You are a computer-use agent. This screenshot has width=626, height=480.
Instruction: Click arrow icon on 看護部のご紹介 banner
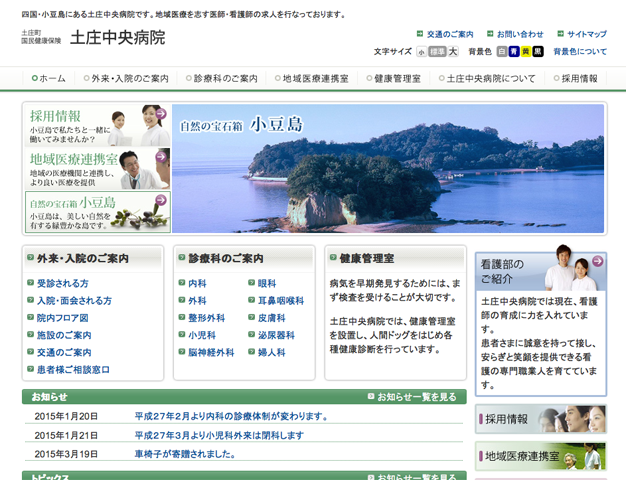(x=598, y=261)
